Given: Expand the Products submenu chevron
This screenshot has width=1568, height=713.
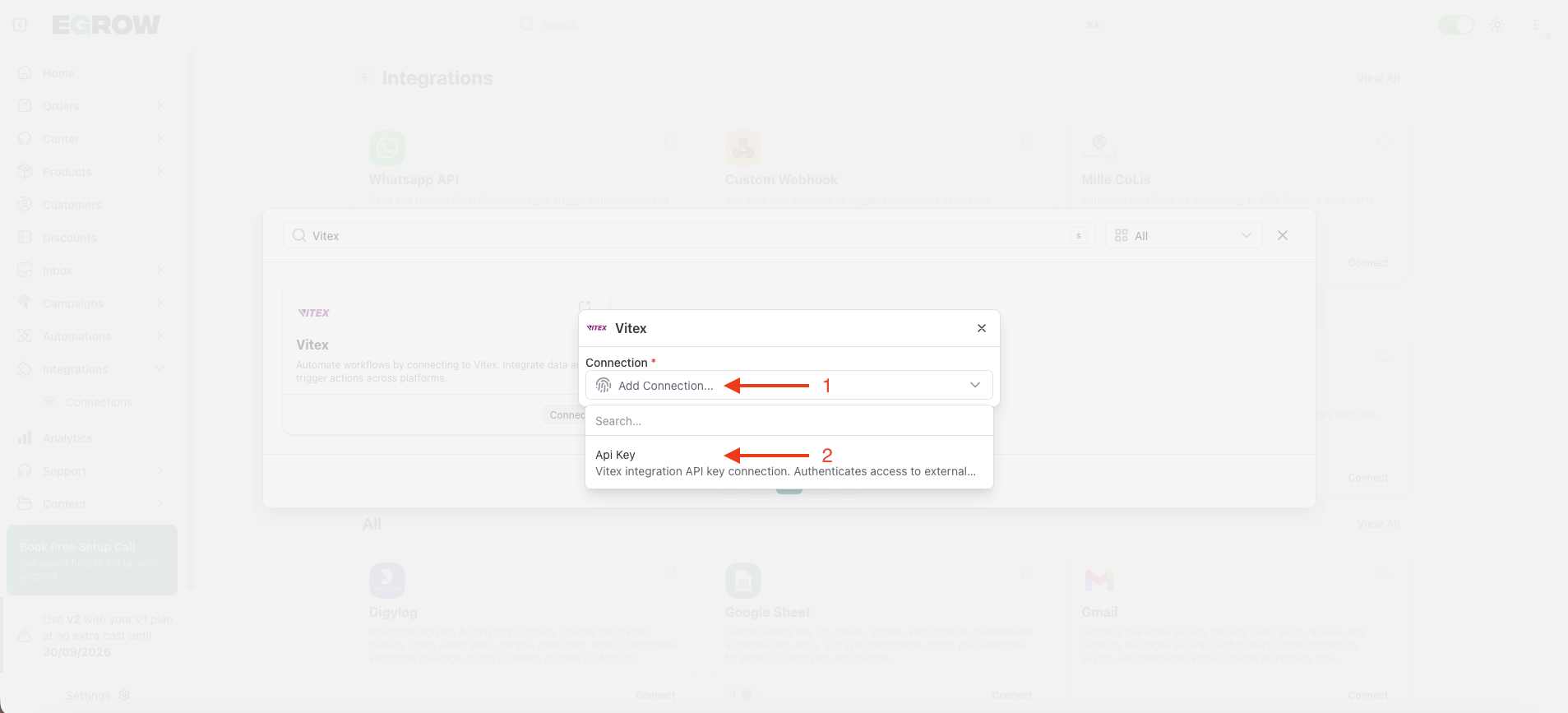Looking at the screenshot, I should click(x=160, y=172).
